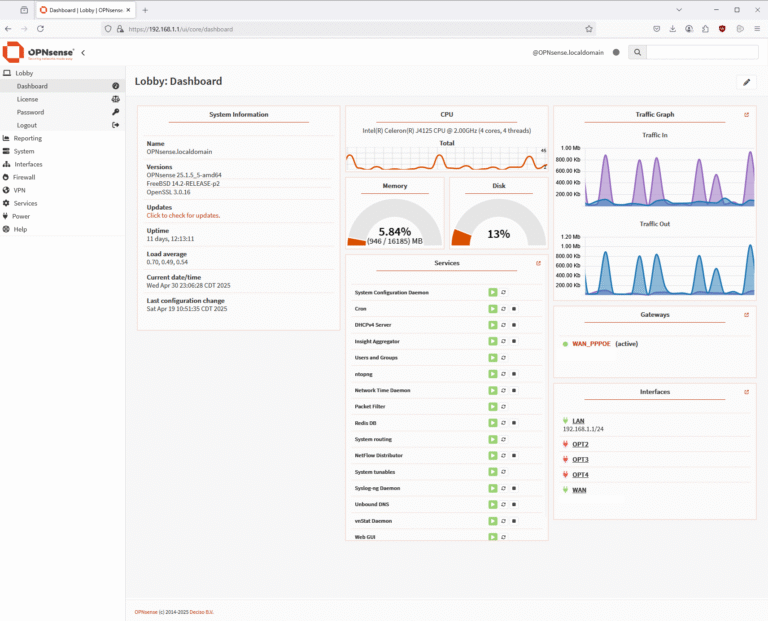Restart the Network Time Daemon
Screen dimensions: 768x621
point(504,390)
